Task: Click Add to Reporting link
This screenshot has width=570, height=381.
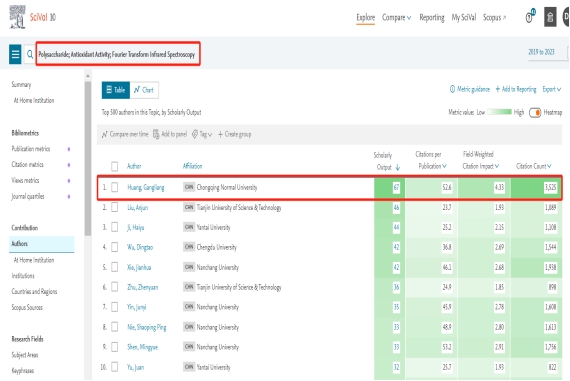Action: pos(516,89)
